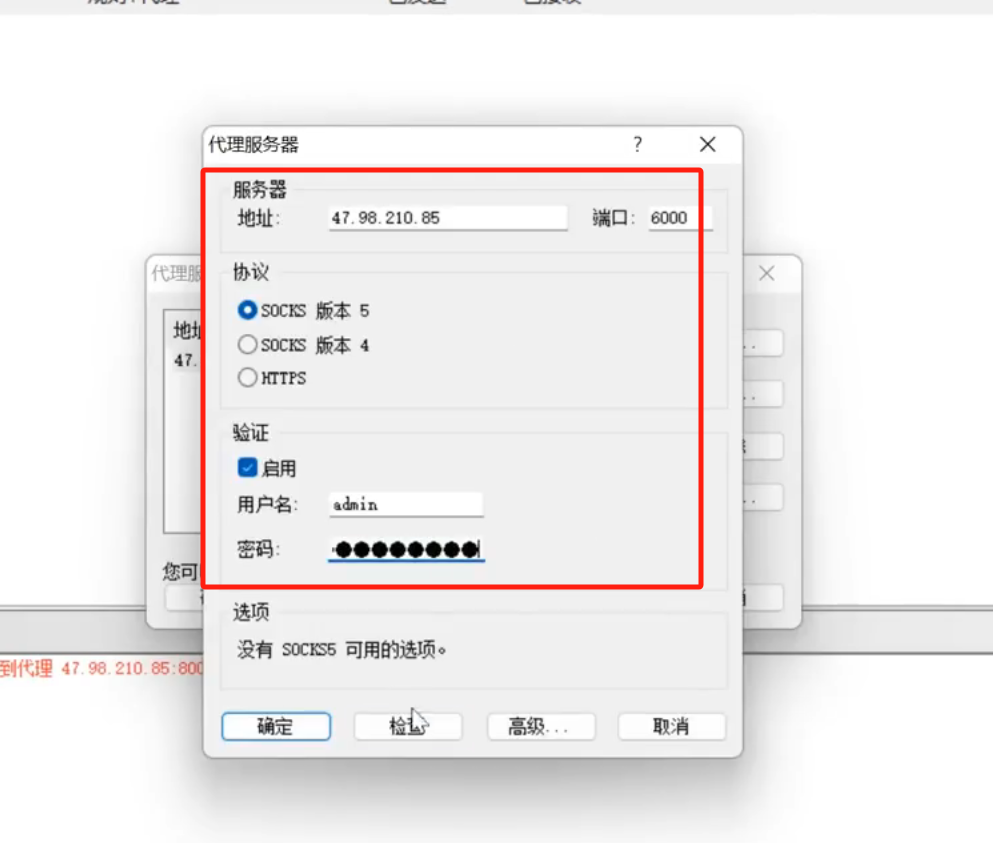Select the SOCKS 版本 4 radio button
Viewport: 993px width, 843px height.
247,345
